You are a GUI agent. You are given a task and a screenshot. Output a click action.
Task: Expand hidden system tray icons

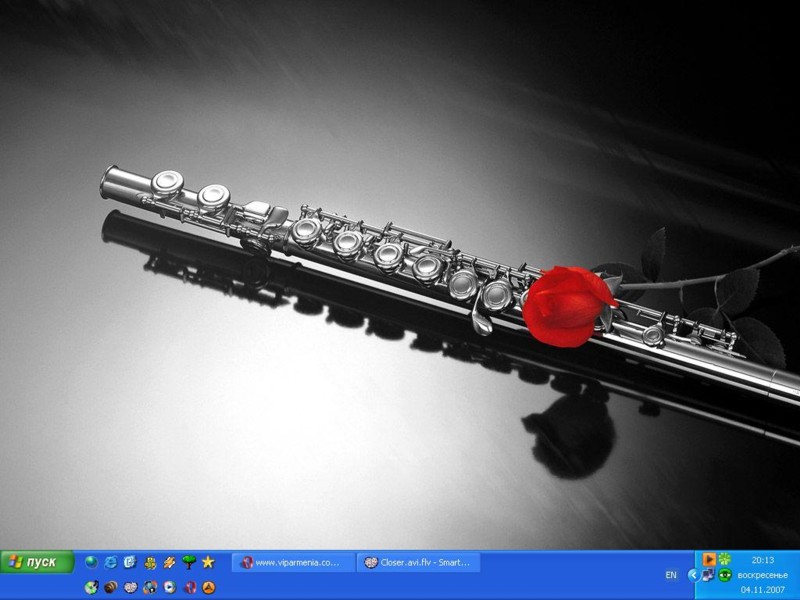coord(692,575)
